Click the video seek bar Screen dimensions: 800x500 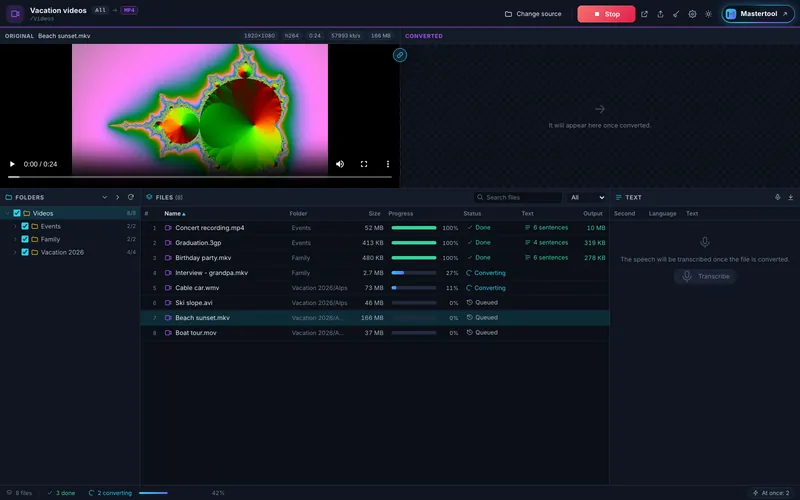[200, 177]
